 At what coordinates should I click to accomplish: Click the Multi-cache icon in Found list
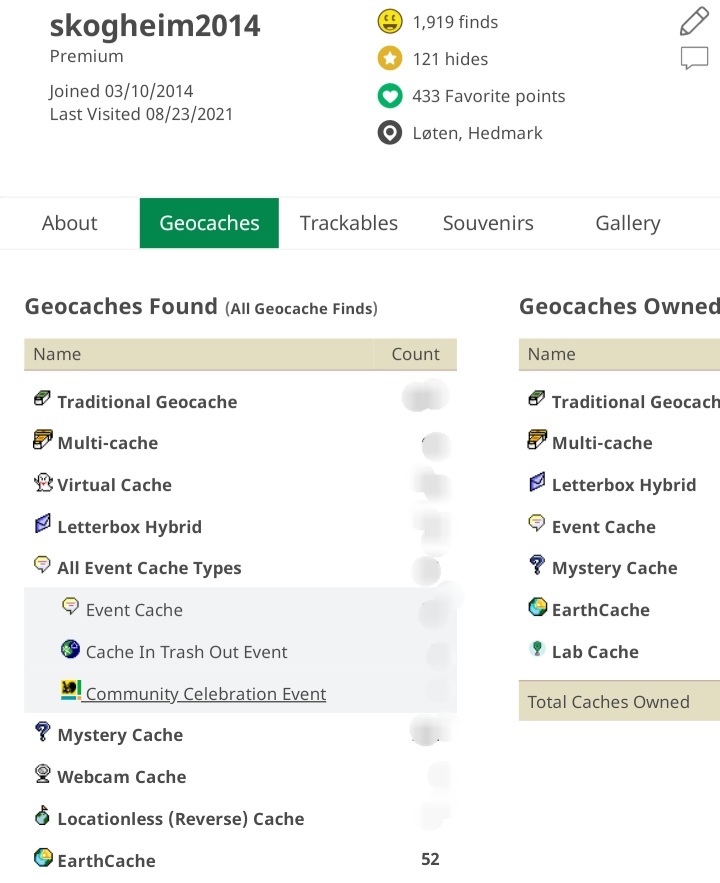coord(42,439)
